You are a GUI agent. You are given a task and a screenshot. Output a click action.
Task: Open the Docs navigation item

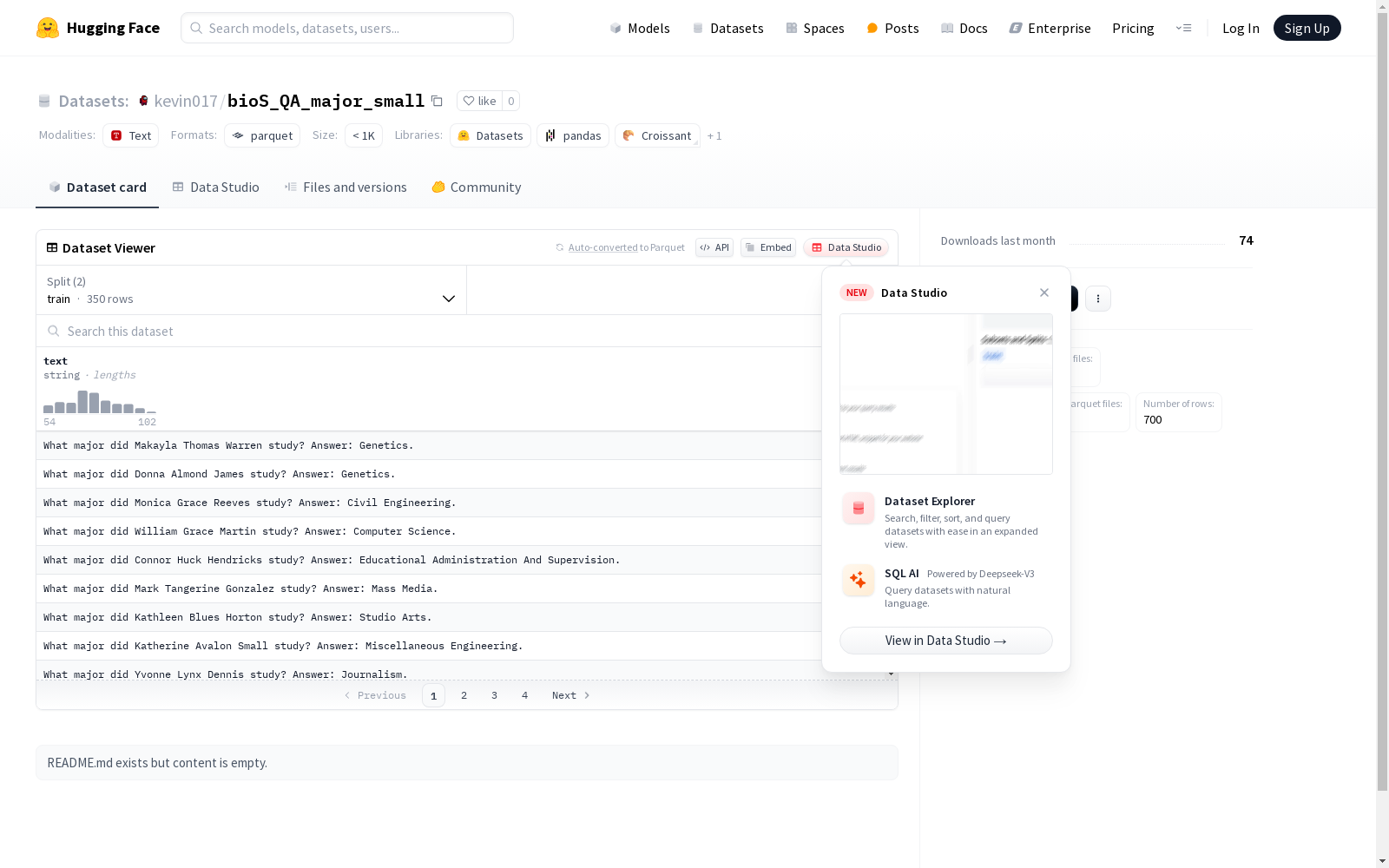pyautogui.click(x=964, y=28)
